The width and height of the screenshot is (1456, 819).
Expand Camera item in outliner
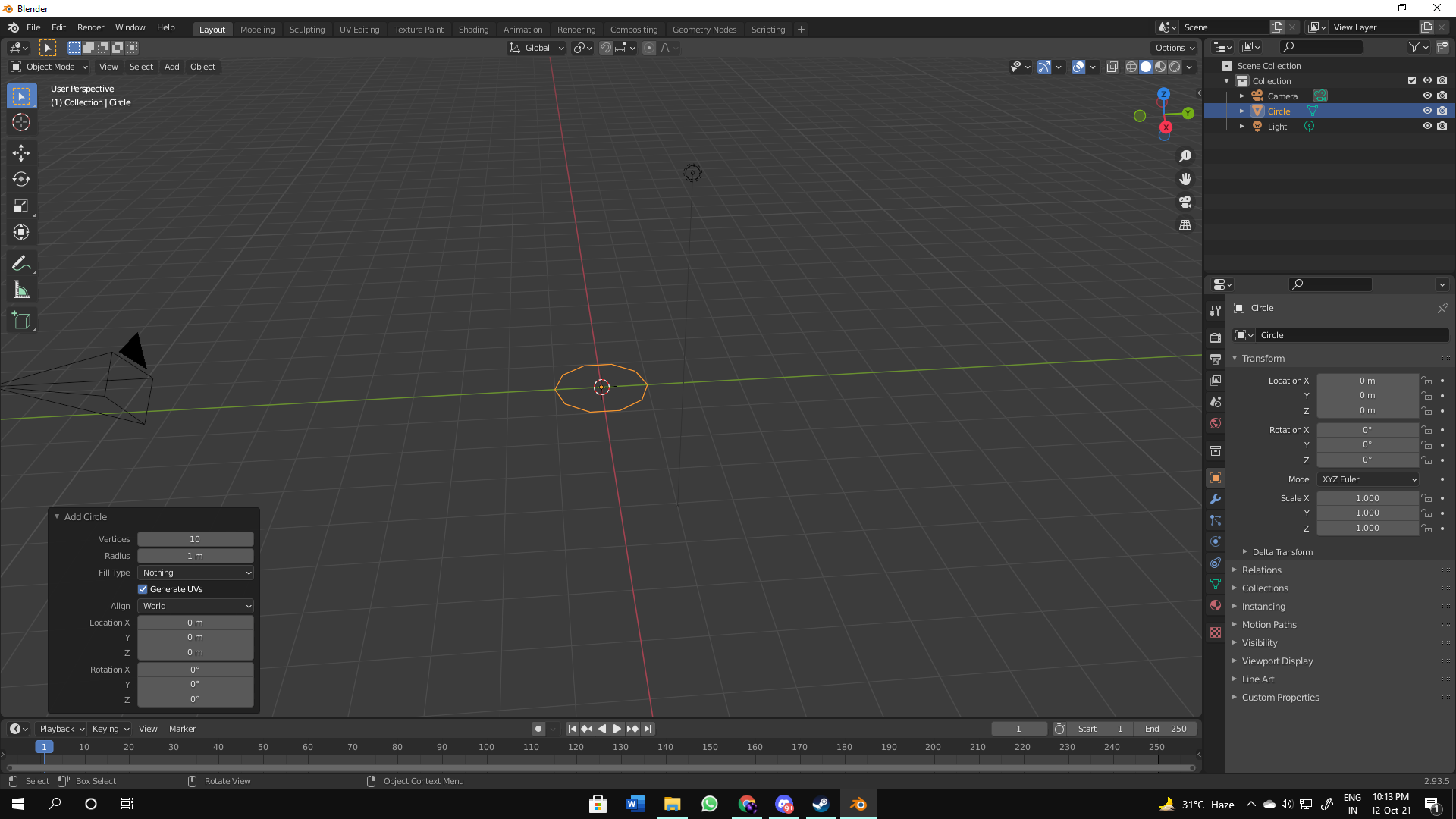(1241, 96)
